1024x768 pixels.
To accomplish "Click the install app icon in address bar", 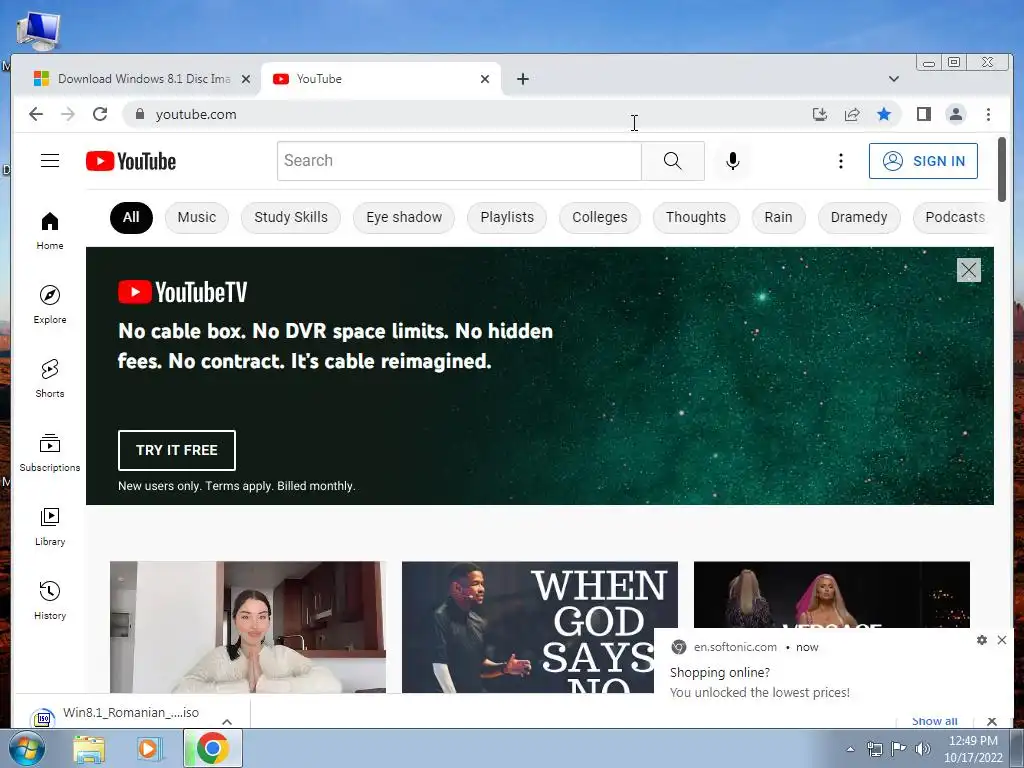I will [820, 115].
